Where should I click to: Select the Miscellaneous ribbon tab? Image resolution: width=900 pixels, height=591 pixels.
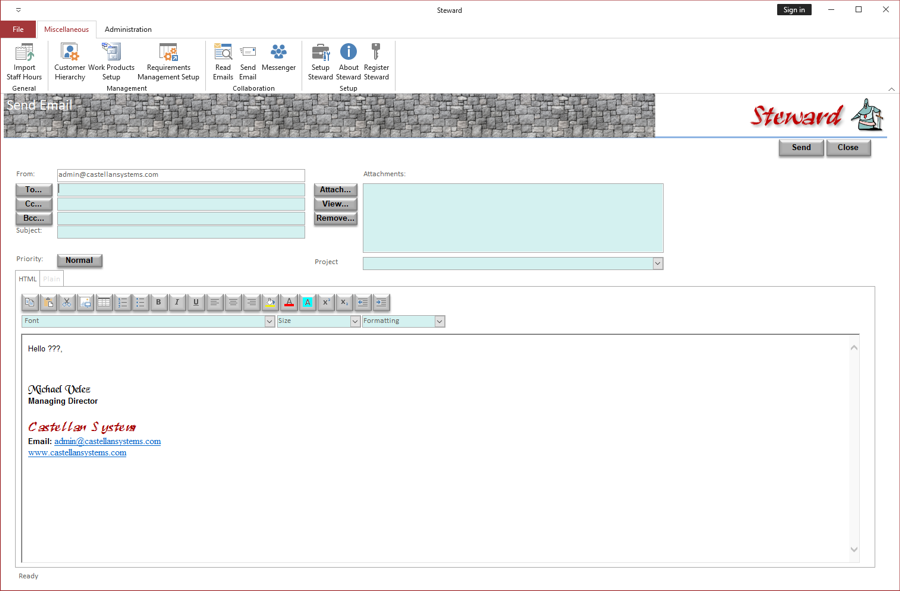point(67,29)
